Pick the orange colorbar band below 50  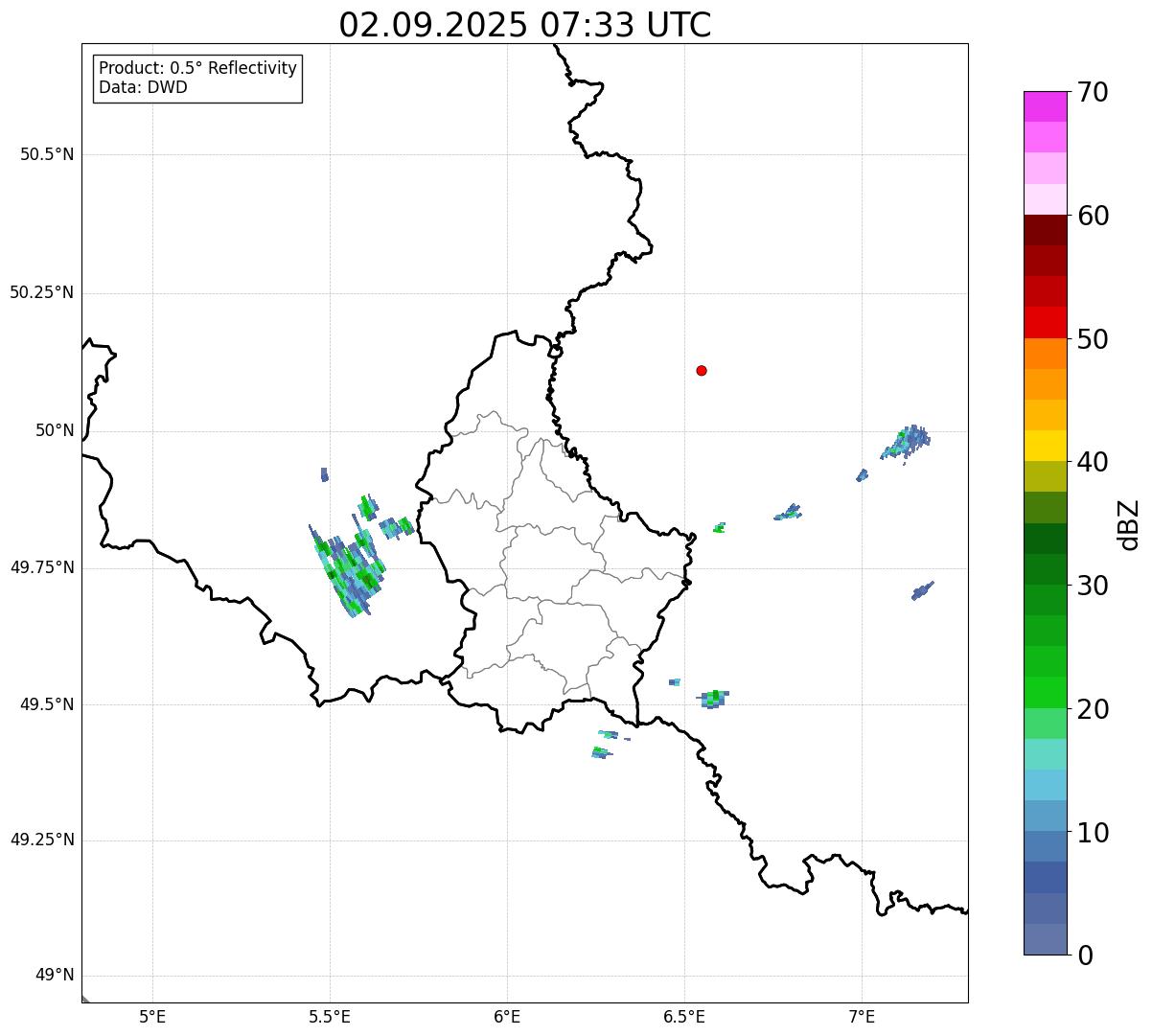[x=1045, y=354]
